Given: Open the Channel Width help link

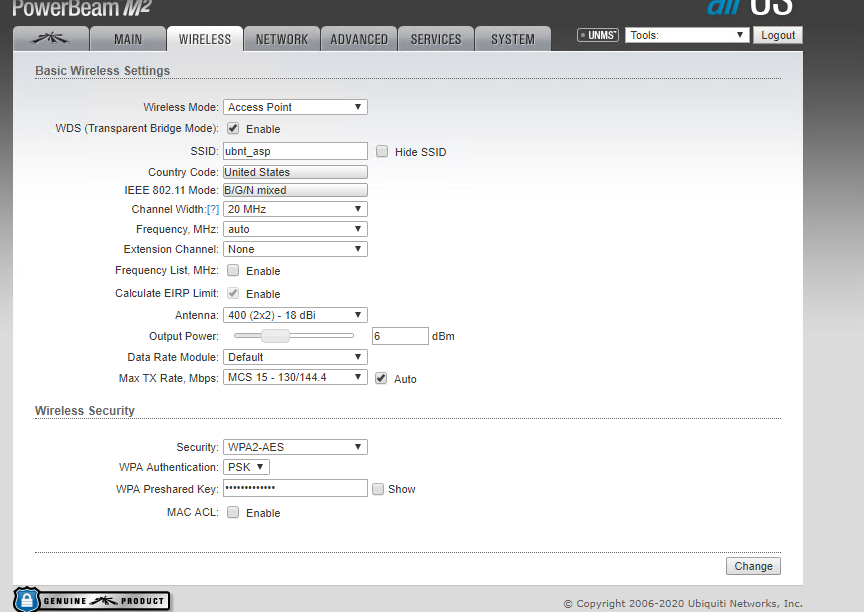Looking at the screenshot, I should click(213, 209).
